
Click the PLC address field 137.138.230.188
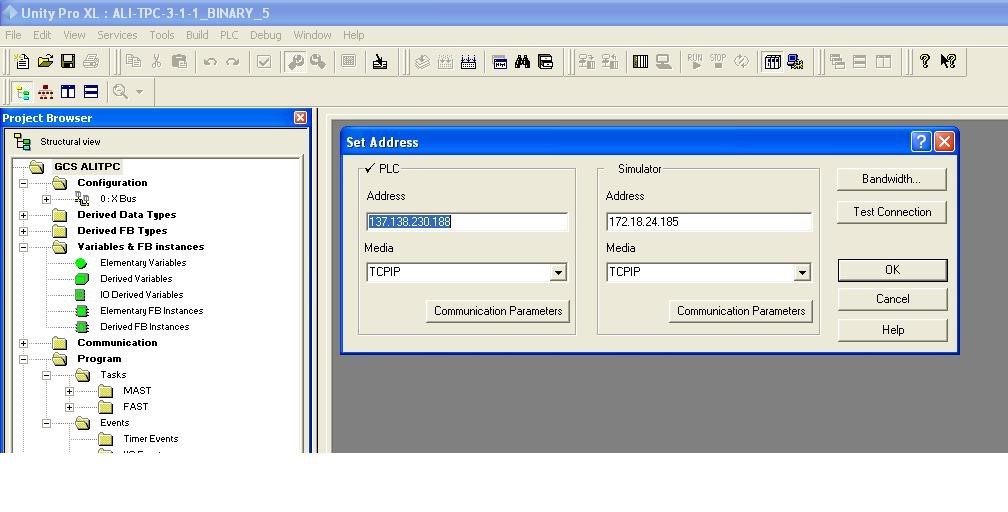tap(467, 222)
